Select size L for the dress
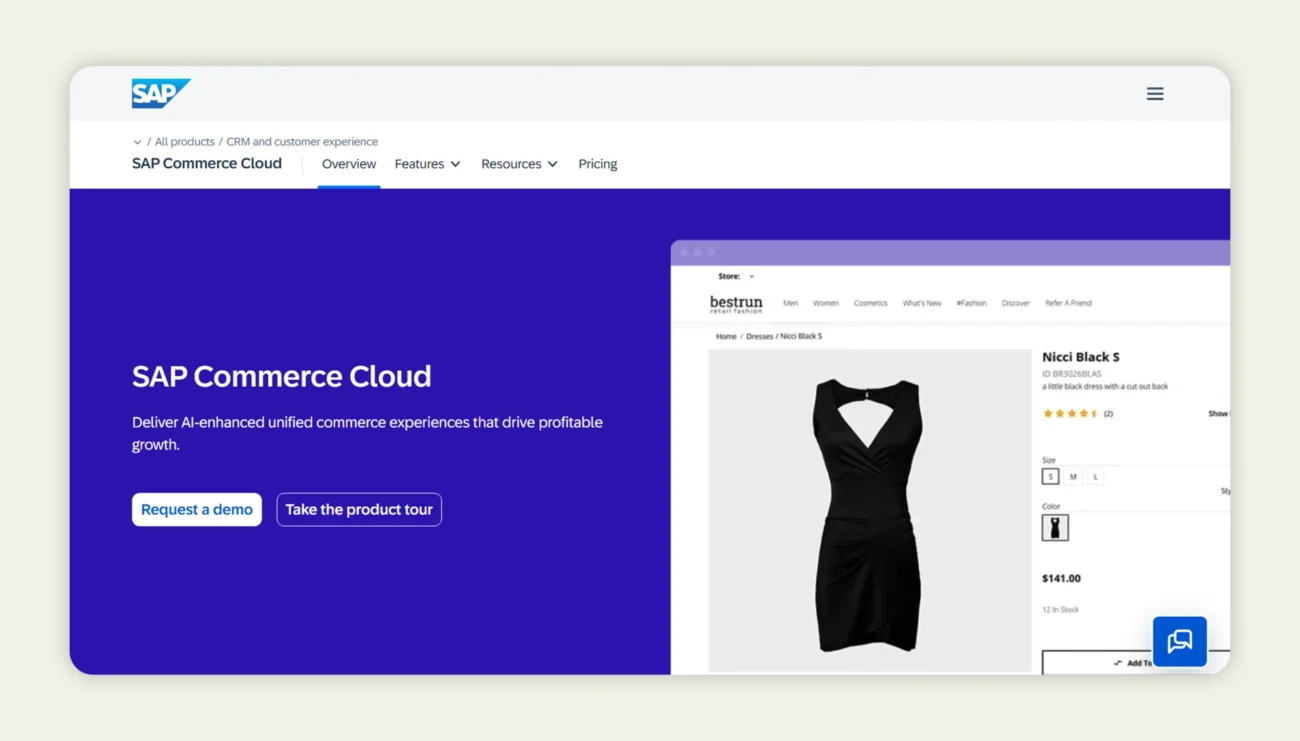The height and width of the screenshot is (741, 1300). point(1094,476)
